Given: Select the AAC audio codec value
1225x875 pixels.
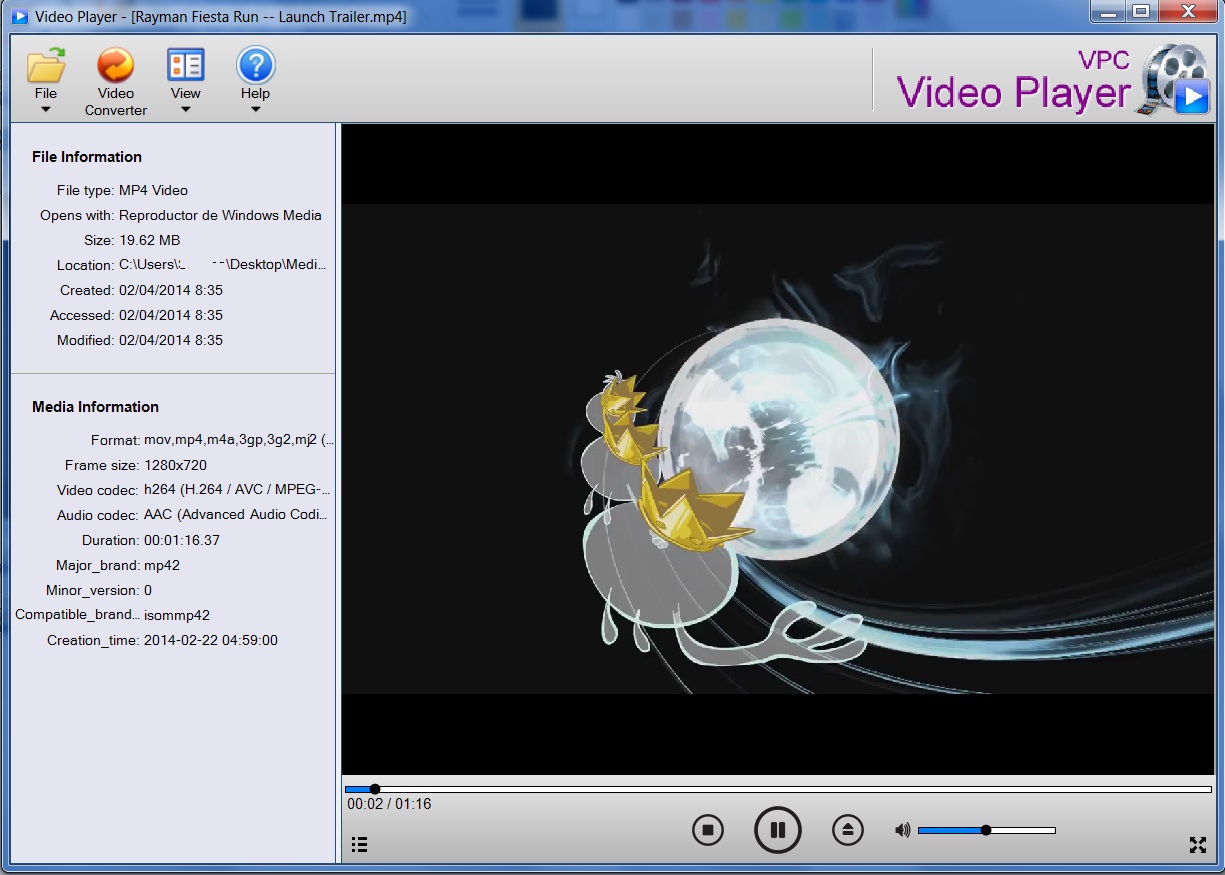Looking at the screenshot, I should 236,515.
